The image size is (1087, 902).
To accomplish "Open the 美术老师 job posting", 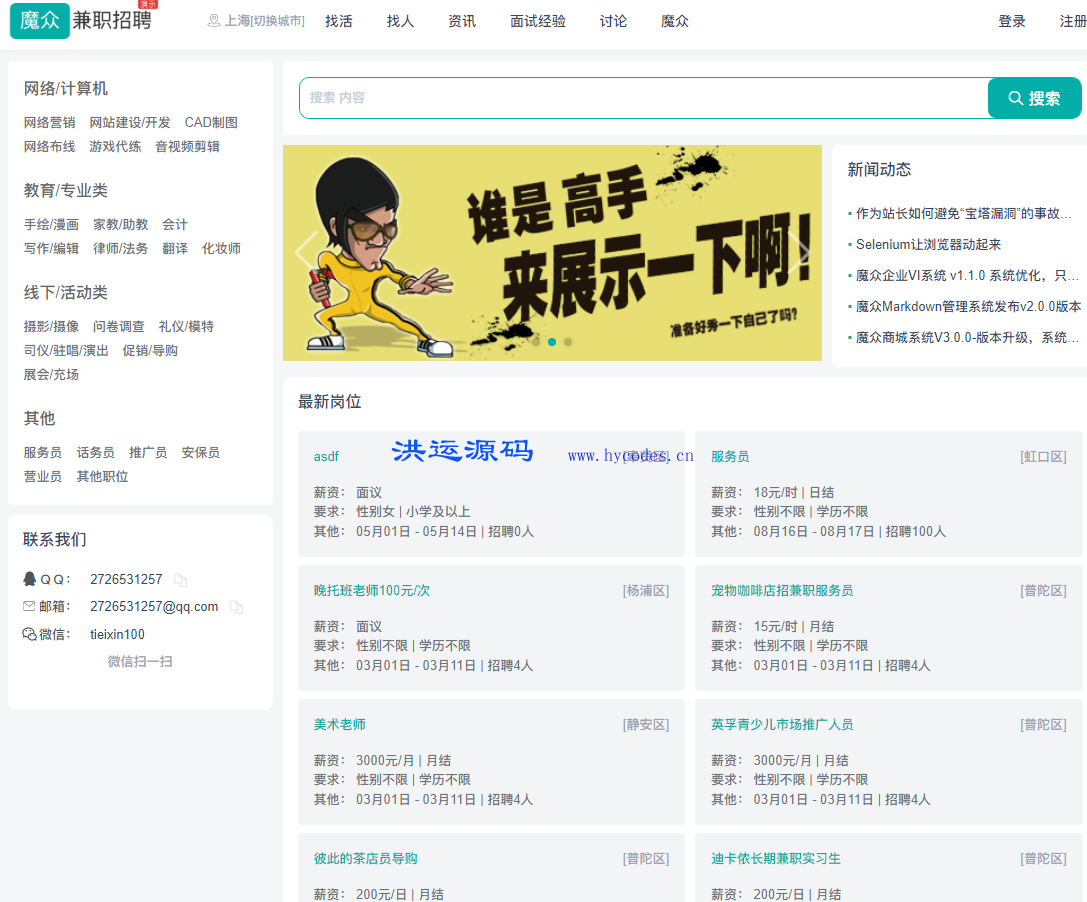I will pyautogui.click(x=339, y=725).
